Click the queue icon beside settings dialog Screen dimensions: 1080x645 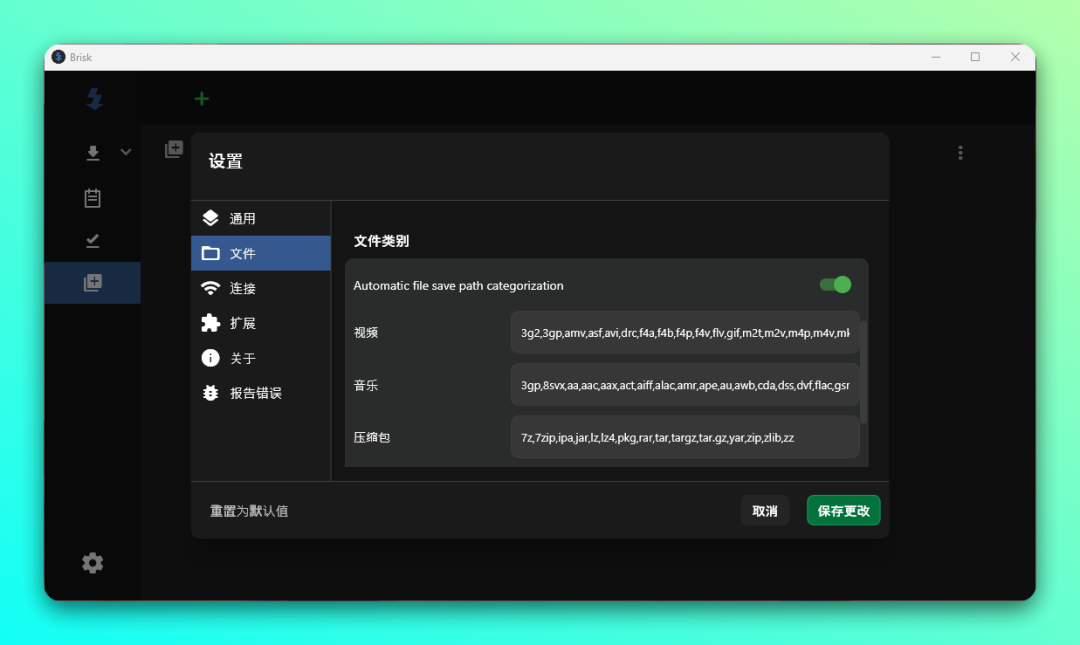[174, 149]
